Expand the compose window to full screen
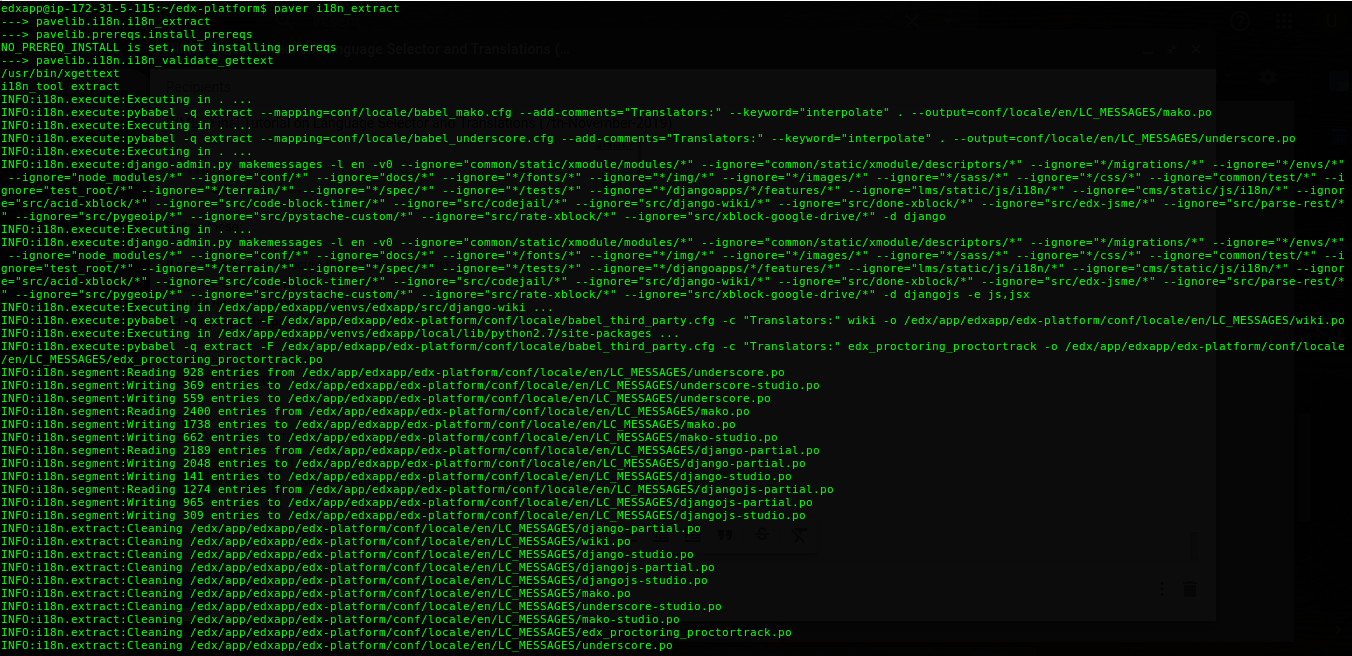The image size is (1352, 656). pos(1171,48)
